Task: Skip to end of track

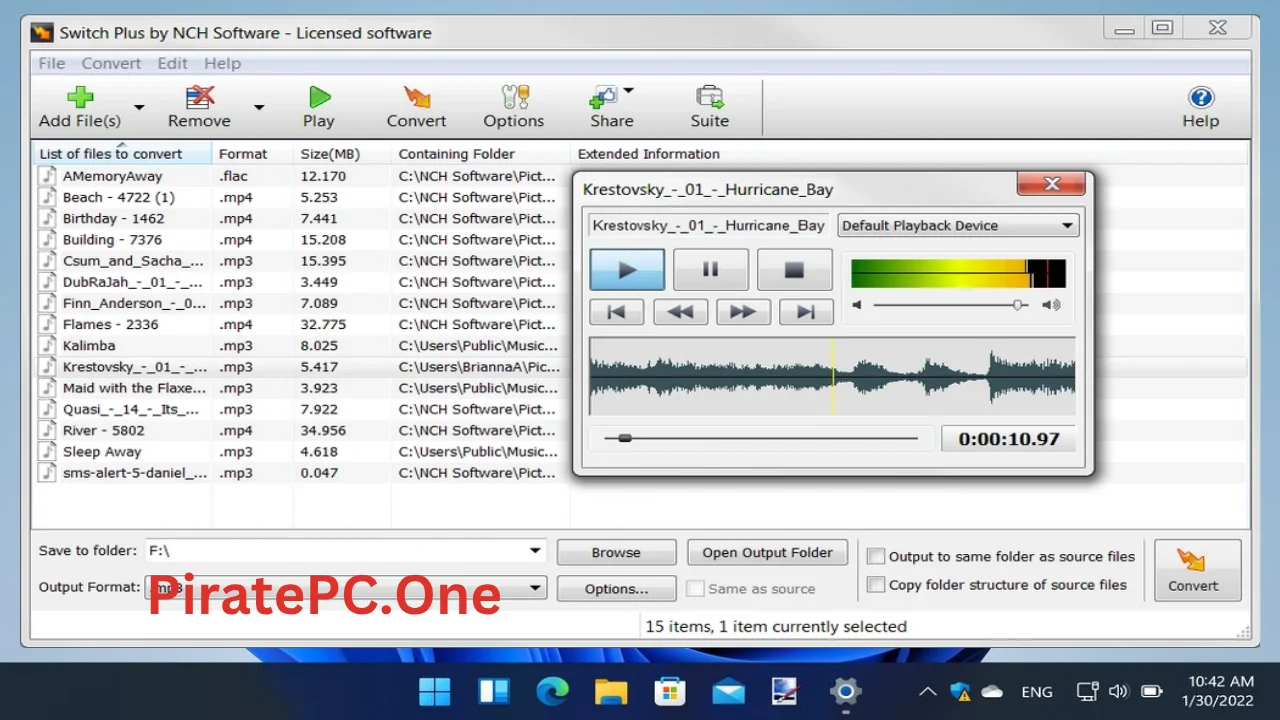Action: (x=806, y=312)
